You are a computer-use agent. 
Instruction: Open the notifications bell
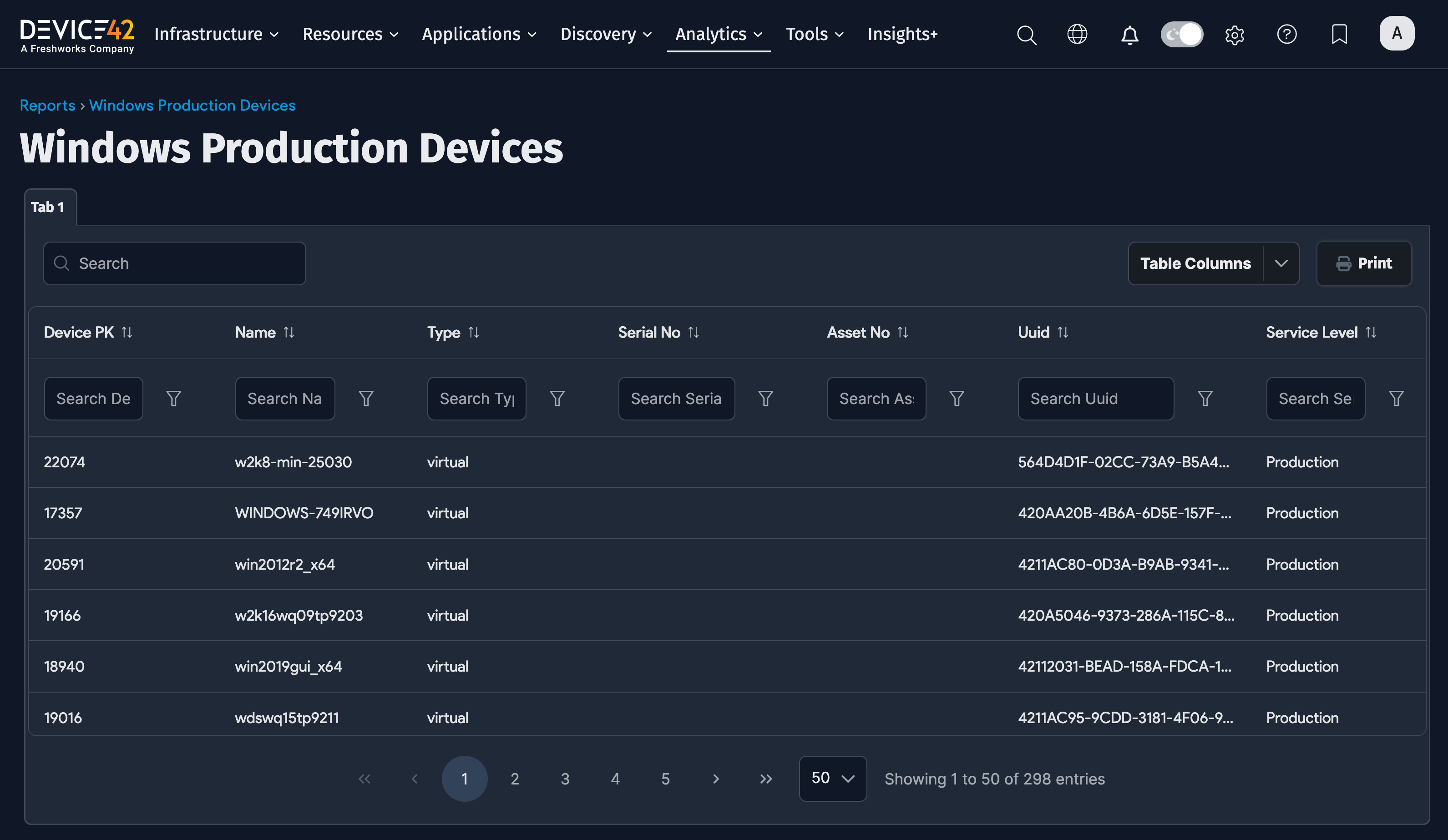click(x=1129, y=35)
